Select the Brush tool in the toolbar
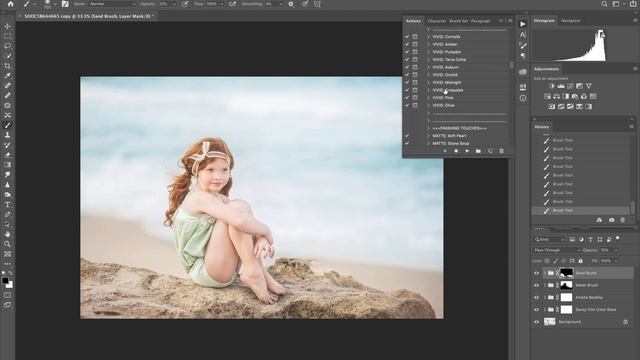This screenshot has height=360, width=640. (7, 125)
